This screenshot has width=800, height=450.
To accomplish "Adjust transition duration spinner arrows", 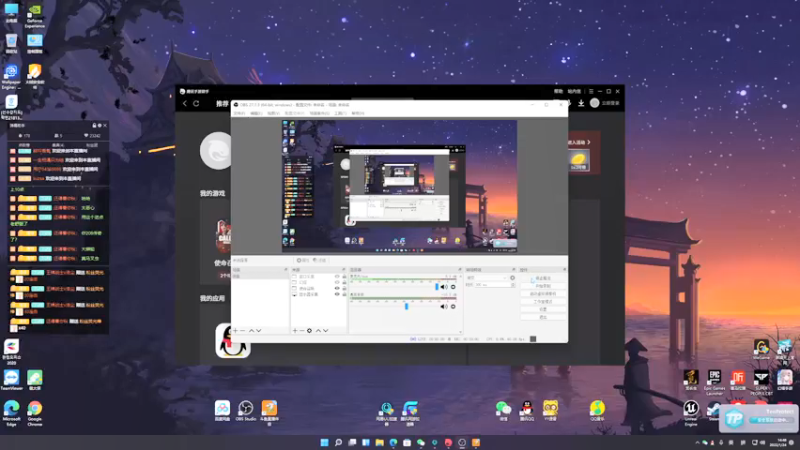I will (x=513, y=285).
